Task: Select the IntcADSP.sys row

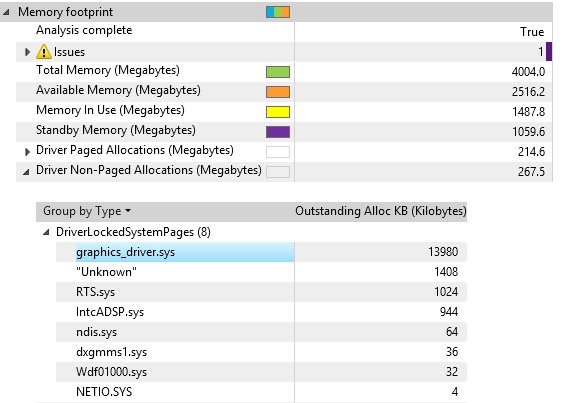Action: coord(261,312)
